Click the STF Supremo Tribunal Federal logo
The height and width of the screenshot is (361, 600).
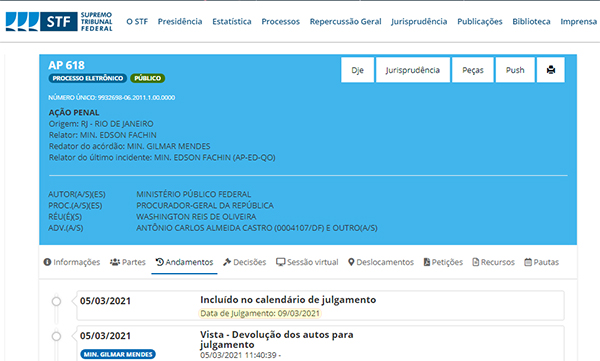[x=59, y=21]
